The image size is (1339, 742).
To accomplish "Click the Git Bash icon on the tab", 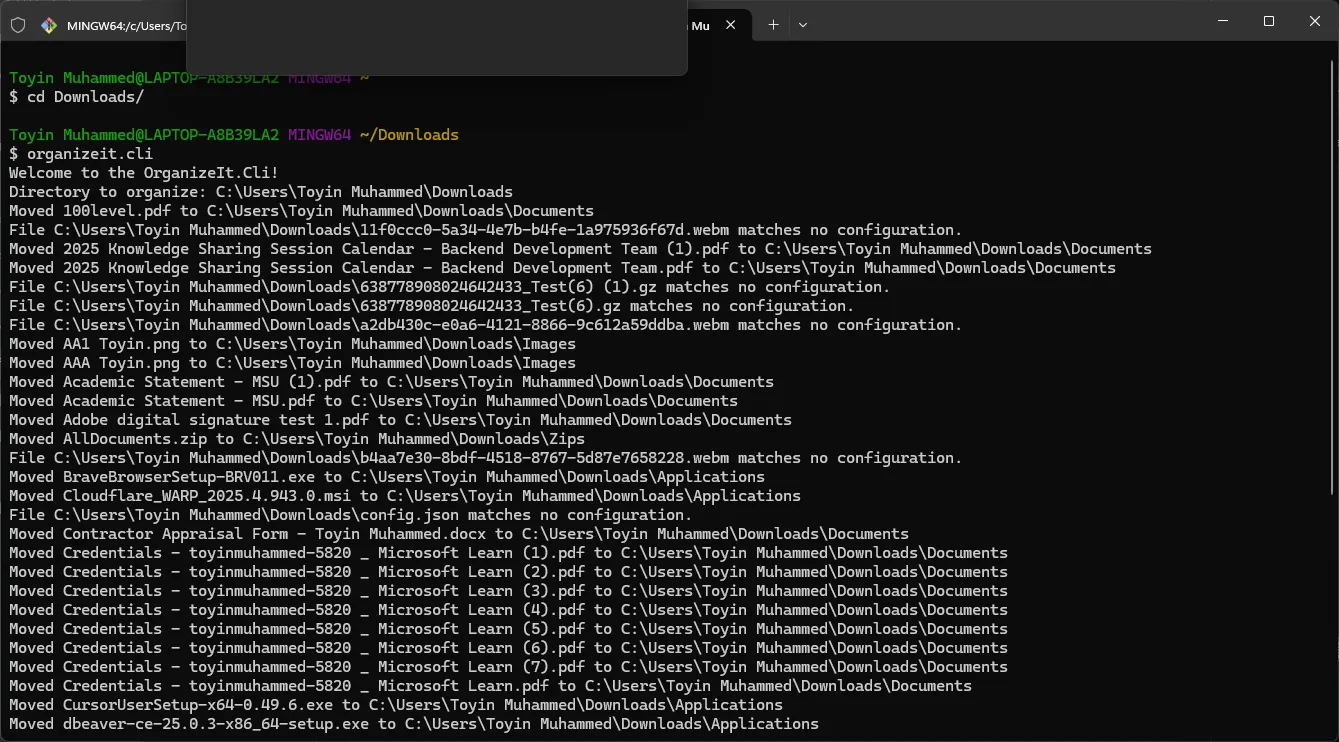I will point(49,25).
